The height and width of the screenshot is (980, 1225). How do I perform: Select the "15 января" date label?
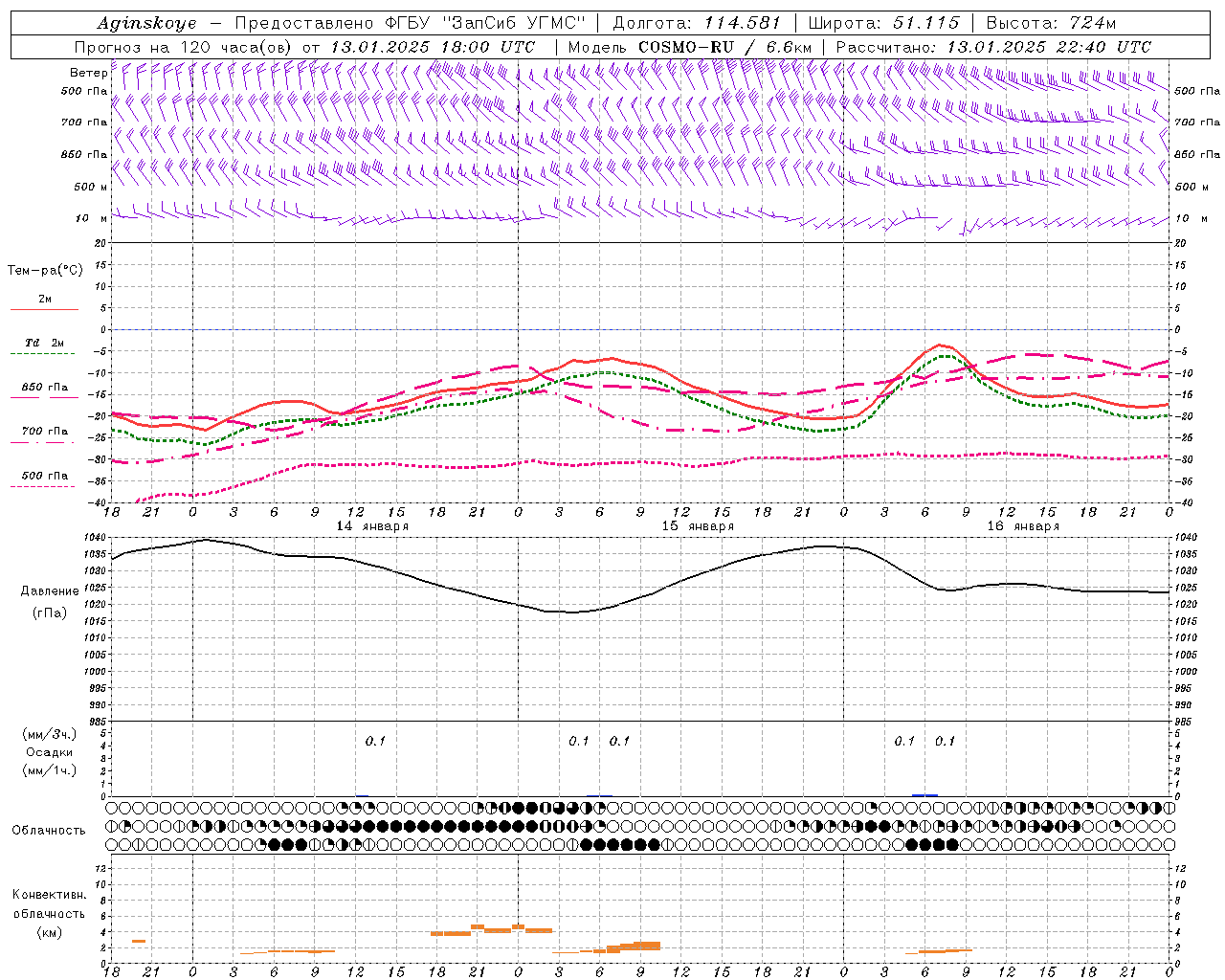pos(698,526)
